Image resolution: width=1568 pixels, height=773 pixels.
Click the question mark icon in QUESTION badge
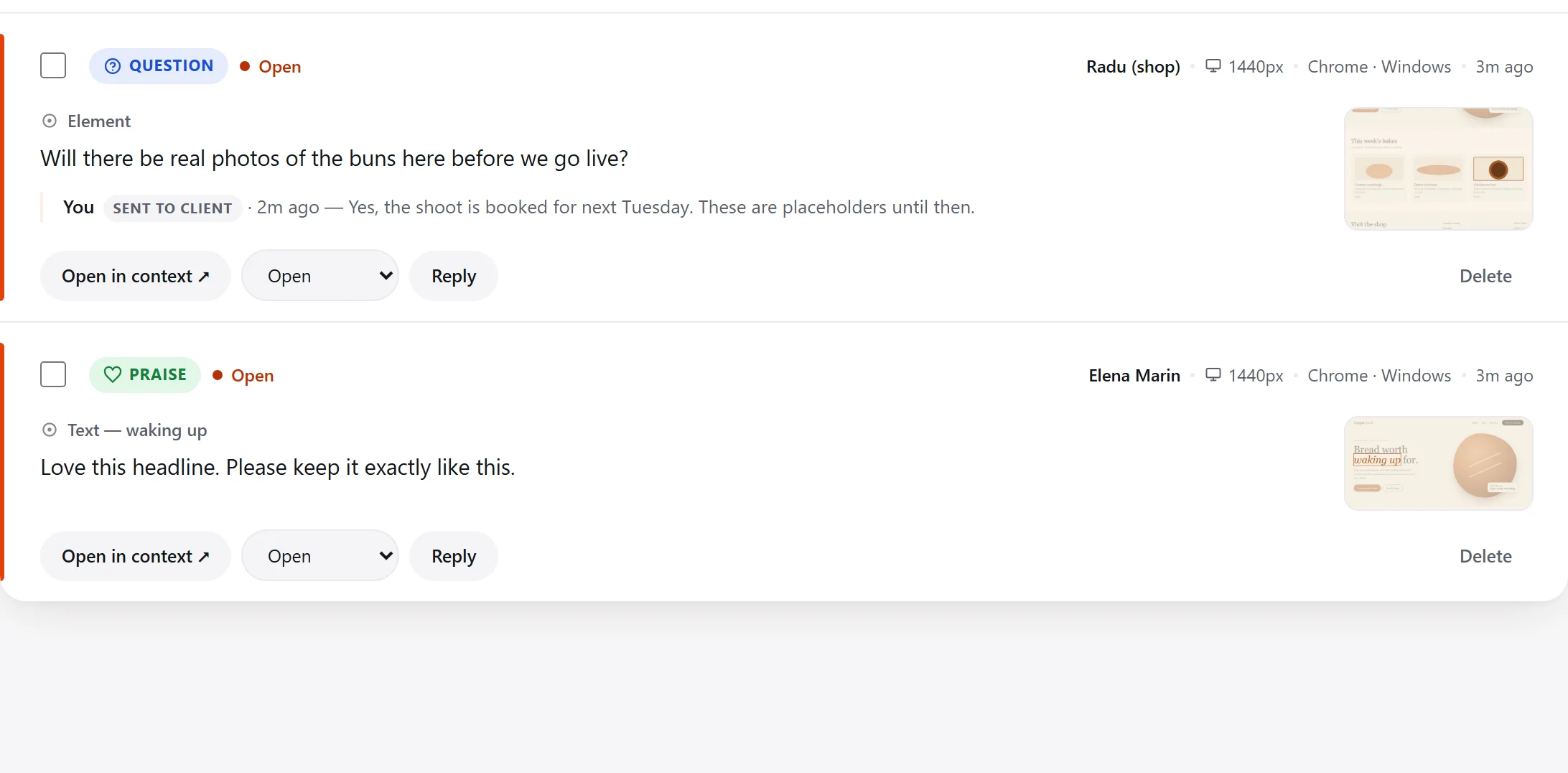pyautogui.click(x=113, y=66)
